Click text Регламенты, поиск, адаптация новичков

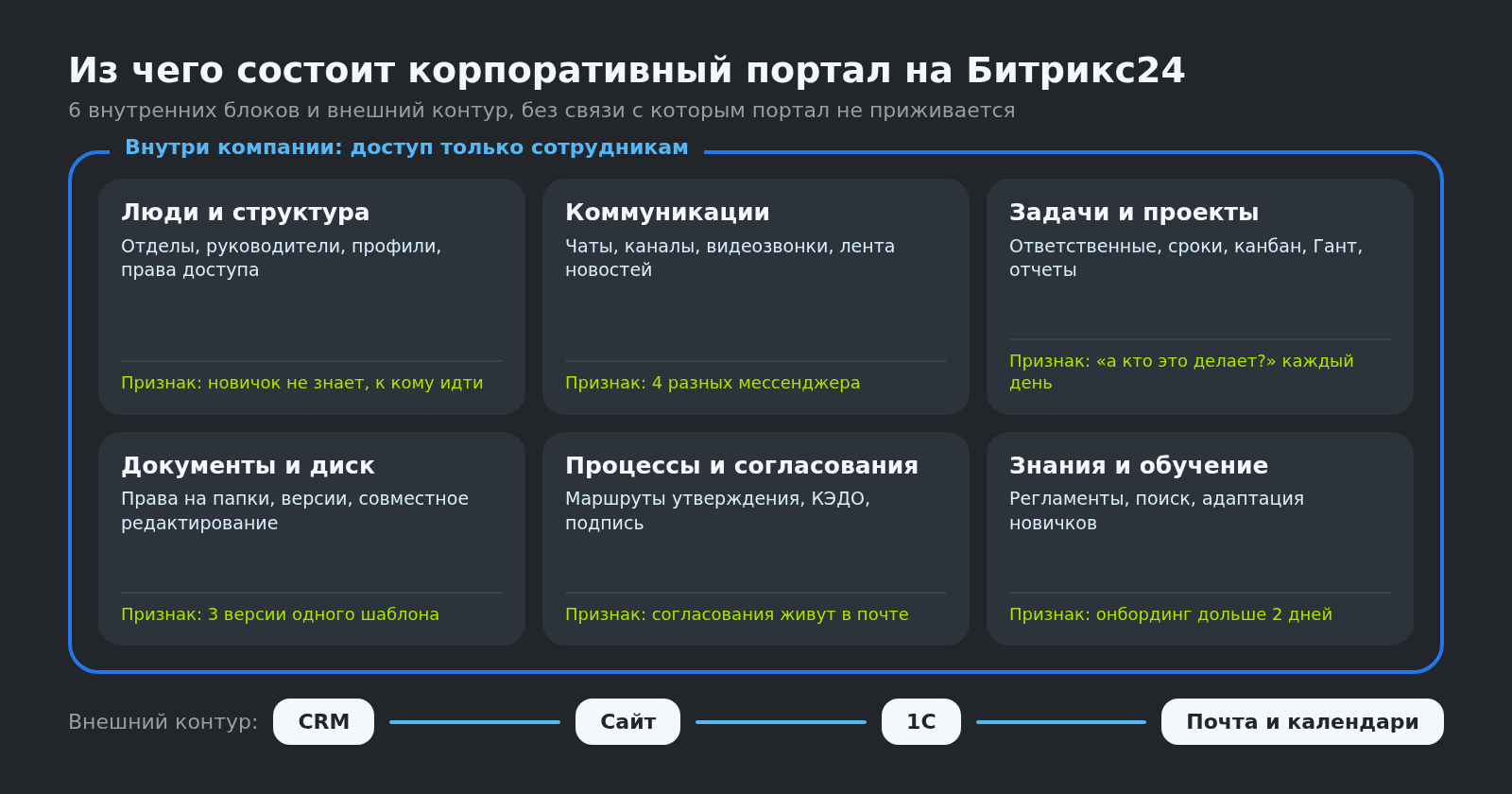pyautogui.click(x=1157, y=510)
